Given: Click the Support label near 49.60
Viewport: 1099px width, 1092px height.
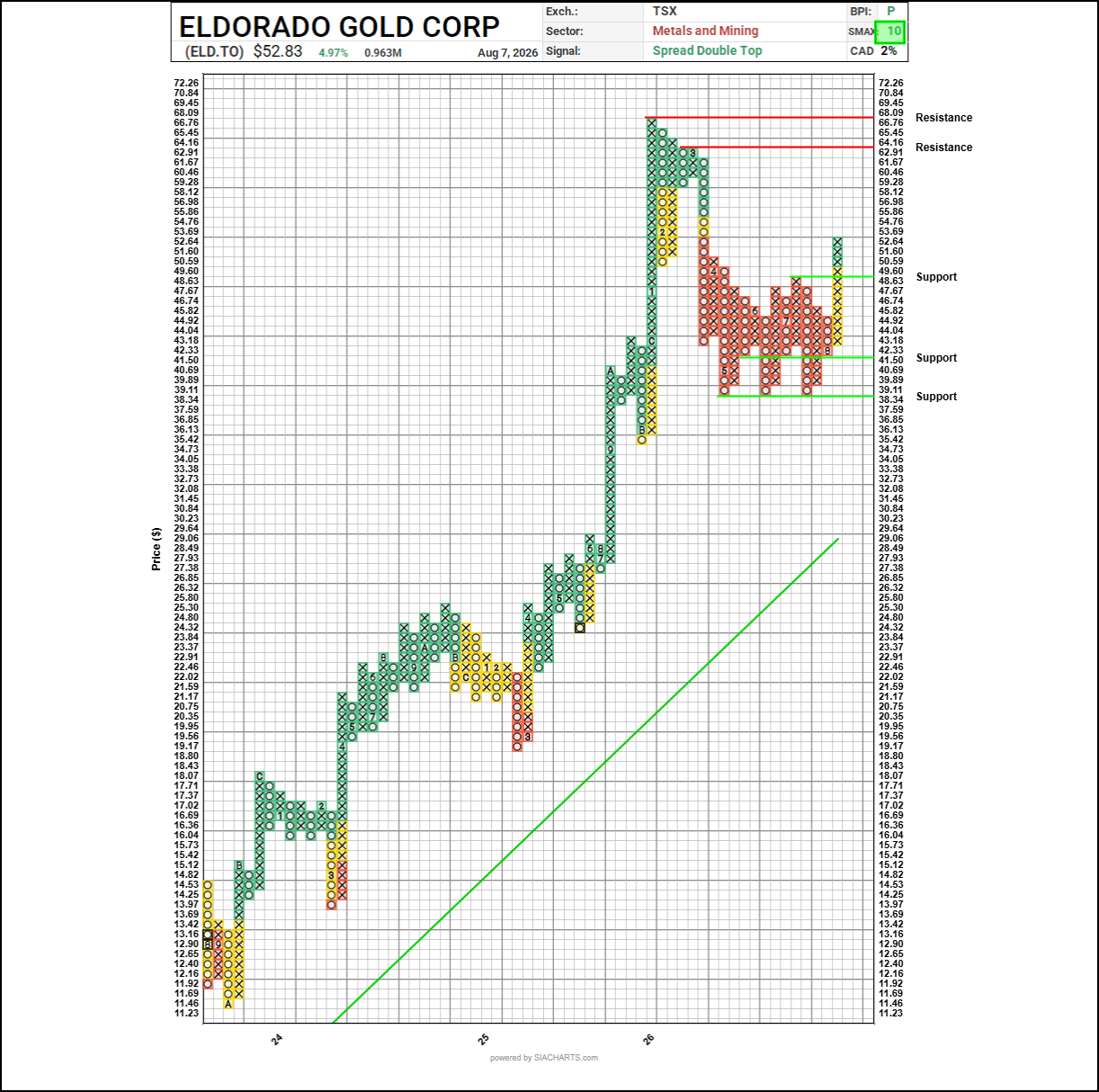Looking at the screenshot, I should click(936, 277).
